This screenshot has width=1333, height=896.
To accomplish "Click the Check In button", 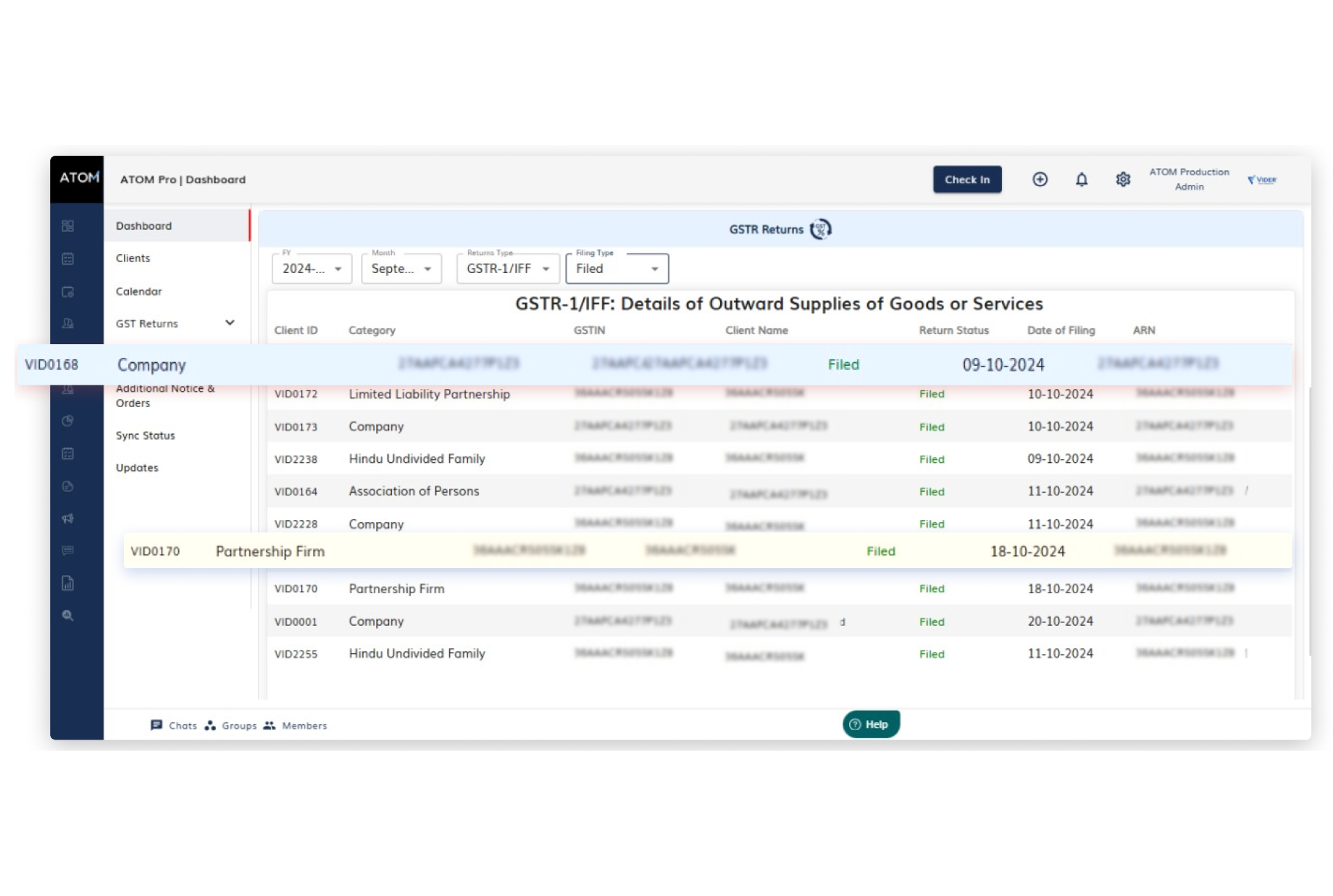I will point(967,180).
